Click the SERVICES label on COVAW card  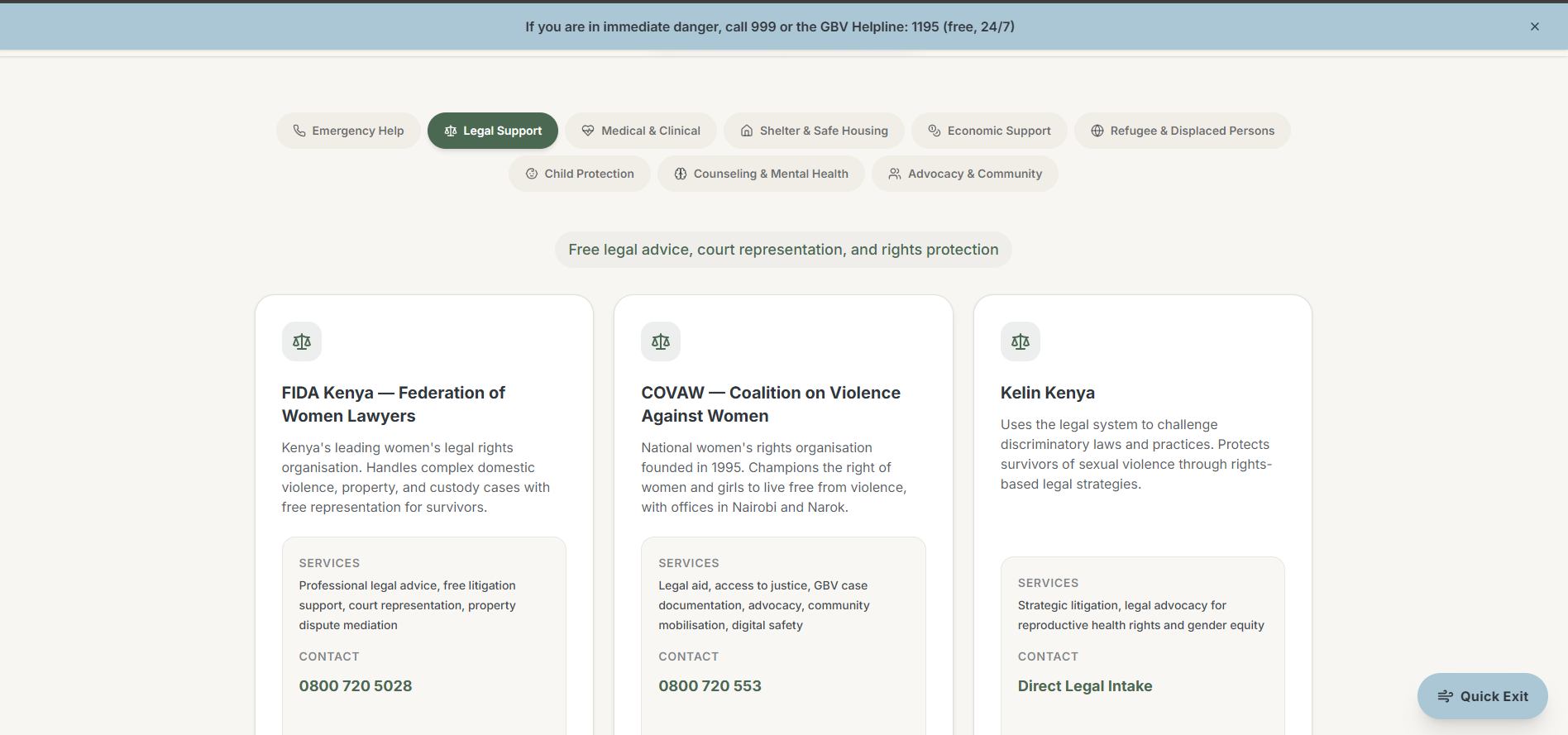[689, 563]
